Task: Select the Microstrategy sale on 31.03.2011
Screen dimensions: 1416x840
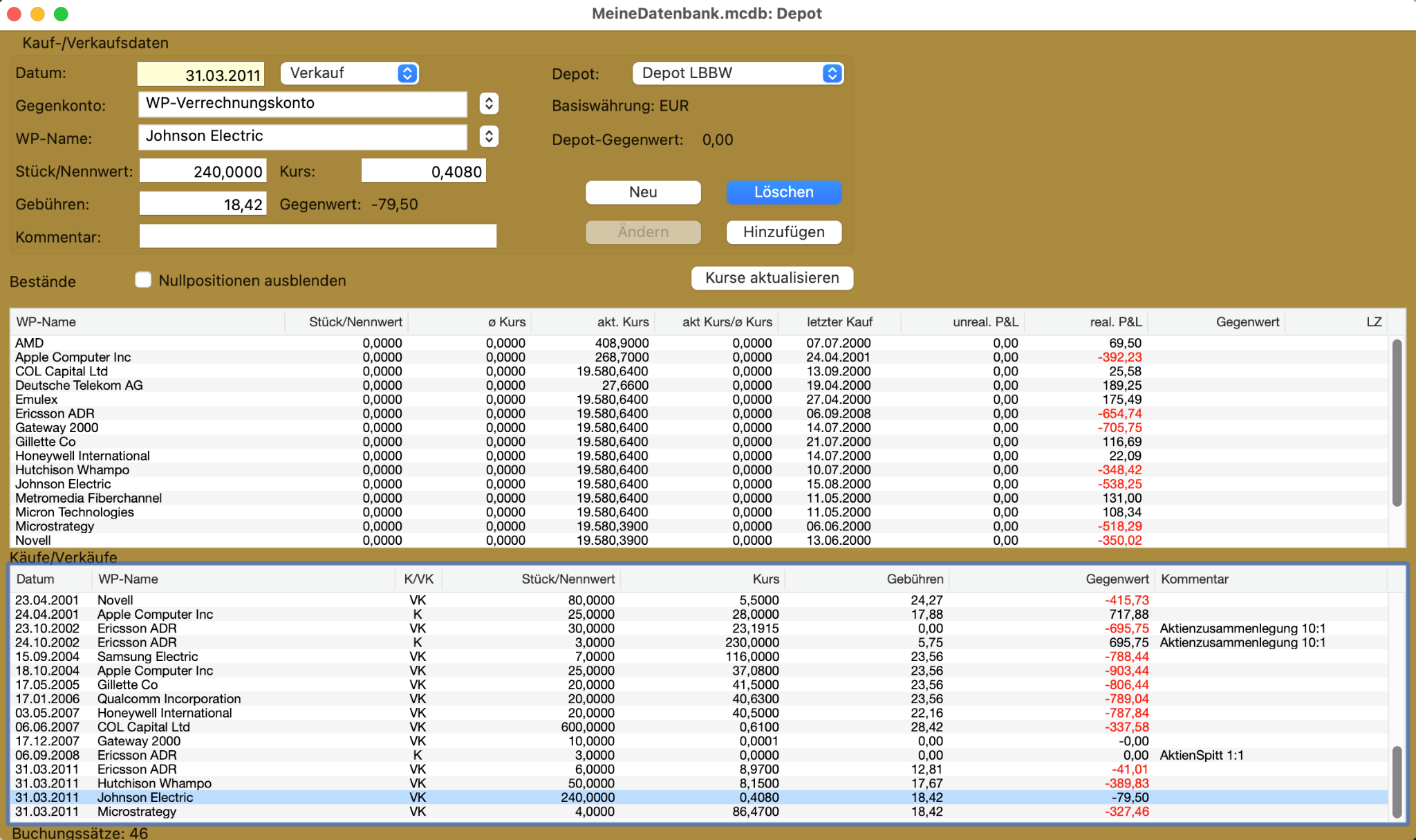Action: pyautogui.click(x=698, y=812)
